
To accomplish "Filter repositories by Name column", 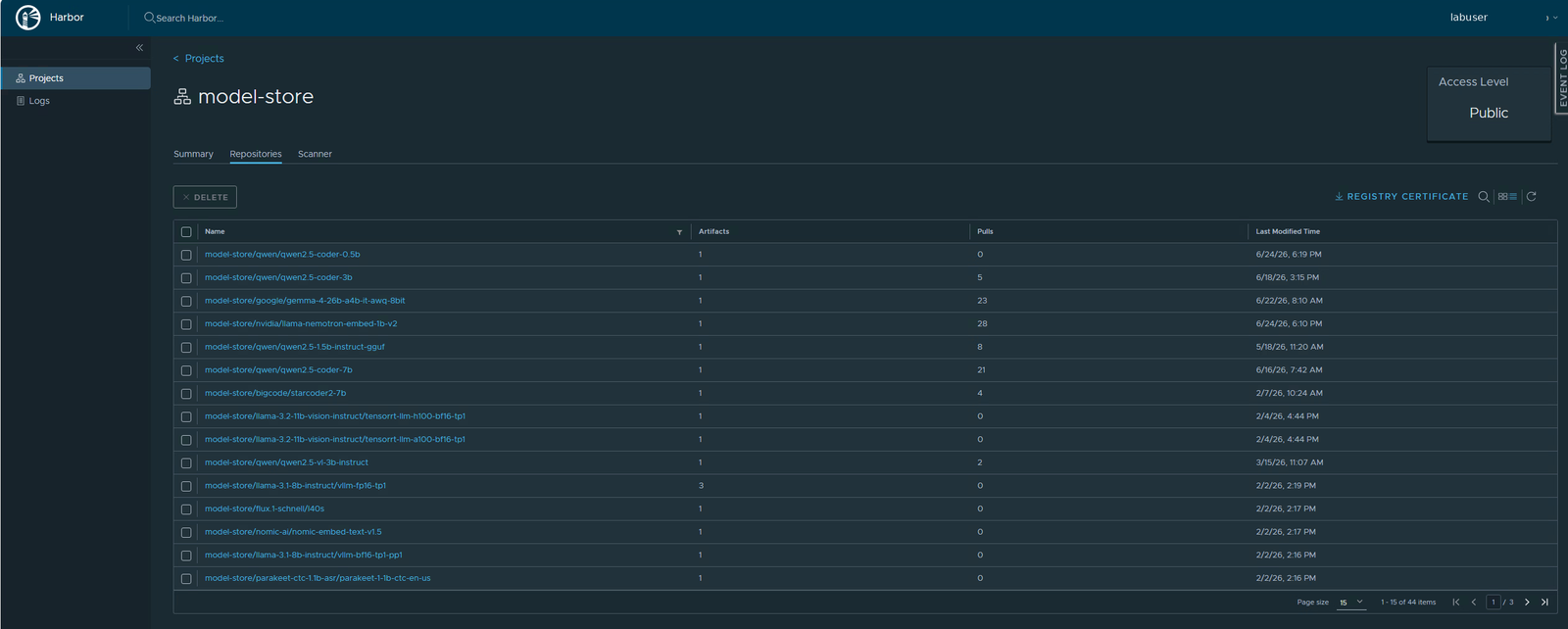I will point(679,232).
